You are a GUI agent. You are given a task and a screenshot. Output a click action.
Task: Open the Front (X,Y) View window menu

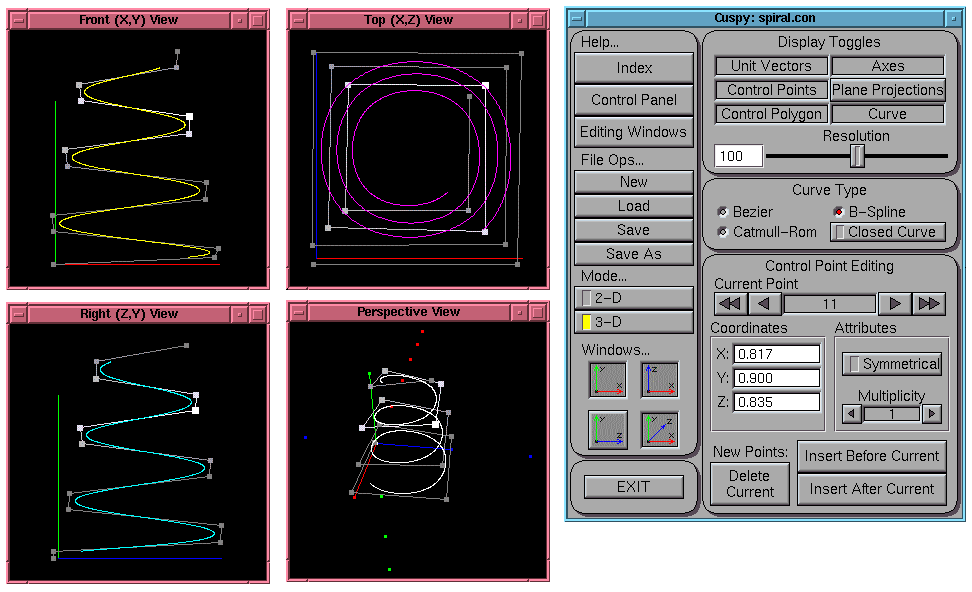19,20
